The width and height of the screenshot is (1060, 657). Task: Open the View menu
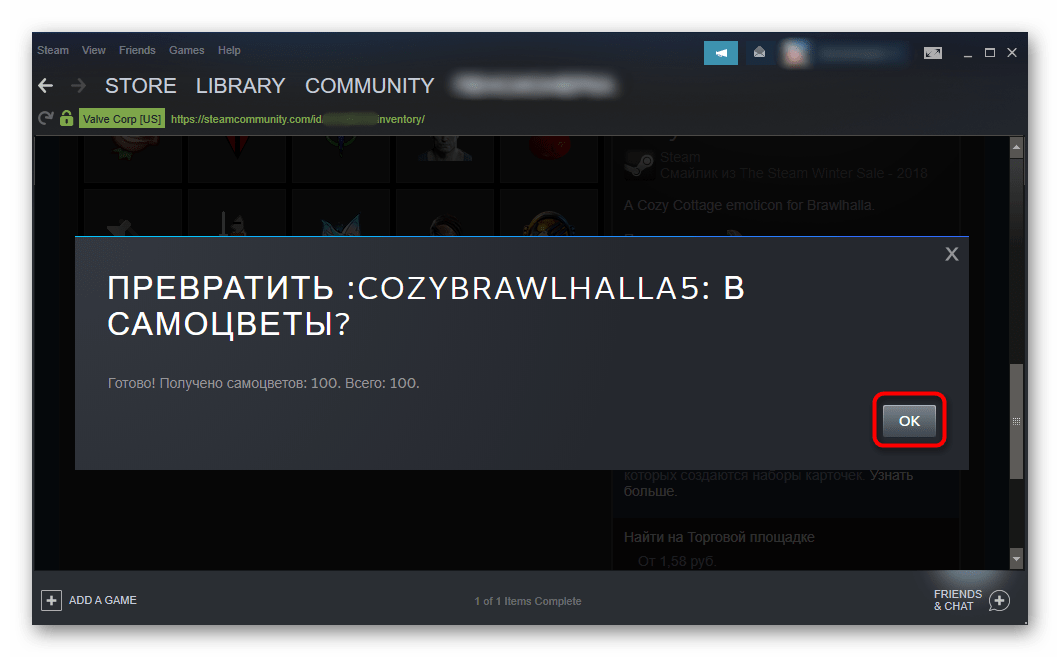[93, 50]
